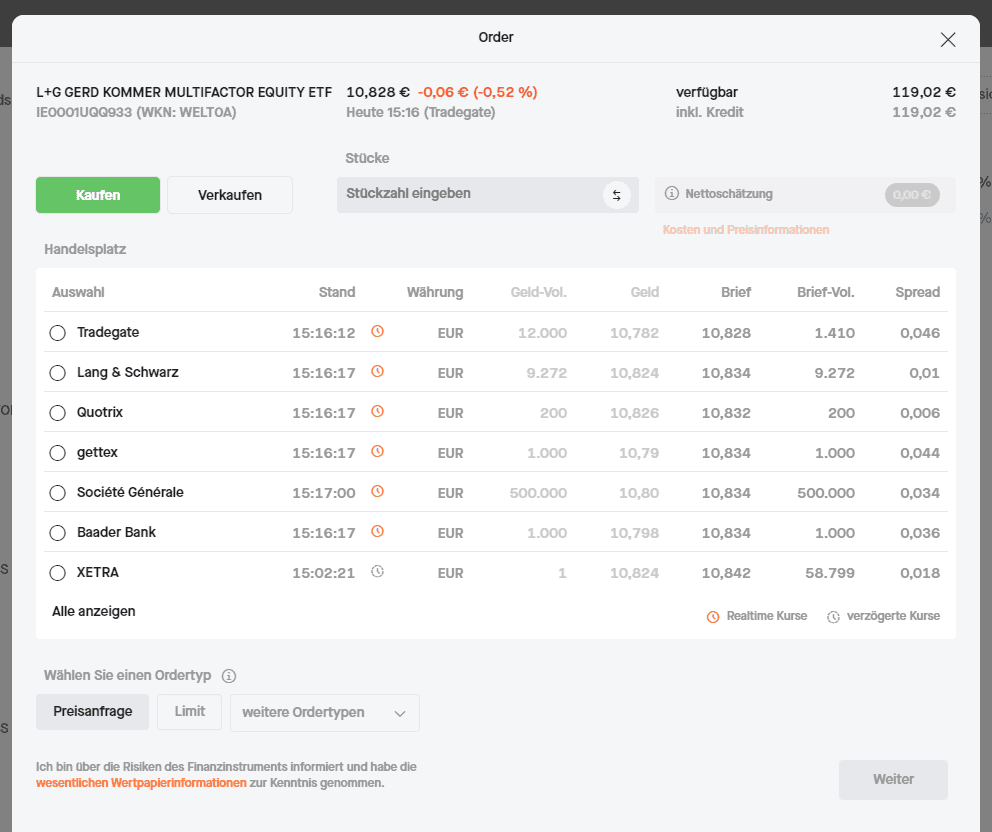
Task: Click the Weiter button
Action: pos(893,779)
